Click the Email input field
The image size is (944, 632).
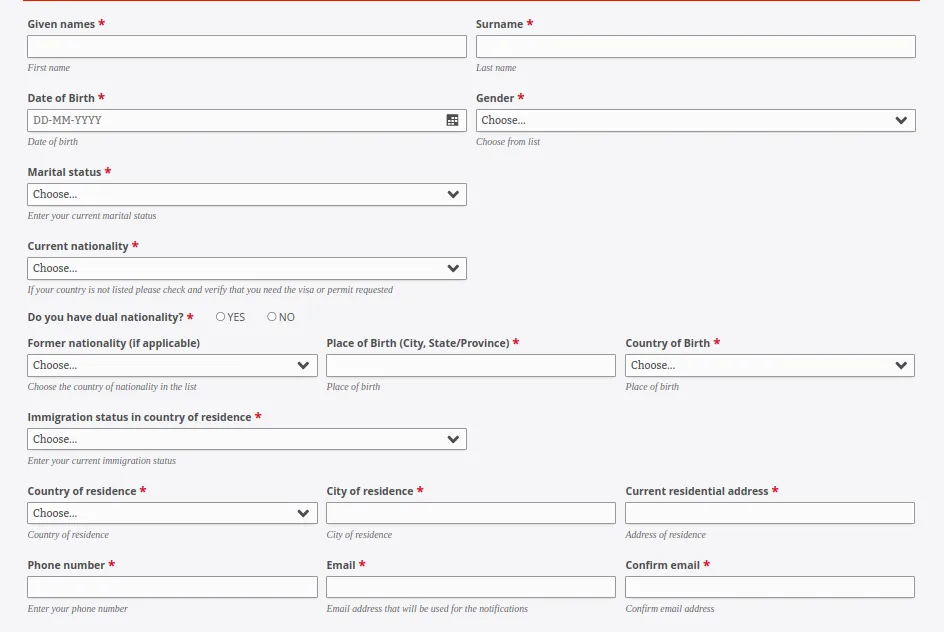click(x=470, y=586)
